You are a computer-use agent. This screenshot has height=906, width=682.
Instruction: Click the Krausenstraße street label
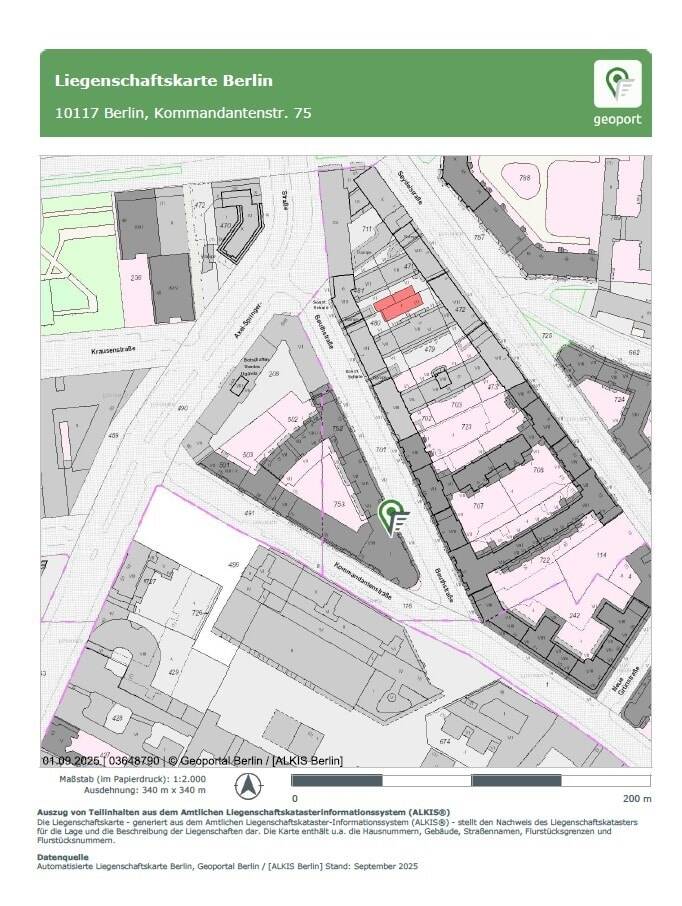tap(112, 349)
